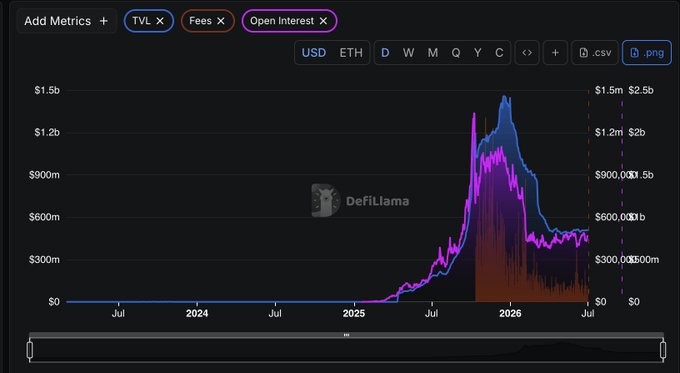This screenshot has height=373, width=680.
Task: Select yearly (Y) interval
Action: (x=477, y=53)
